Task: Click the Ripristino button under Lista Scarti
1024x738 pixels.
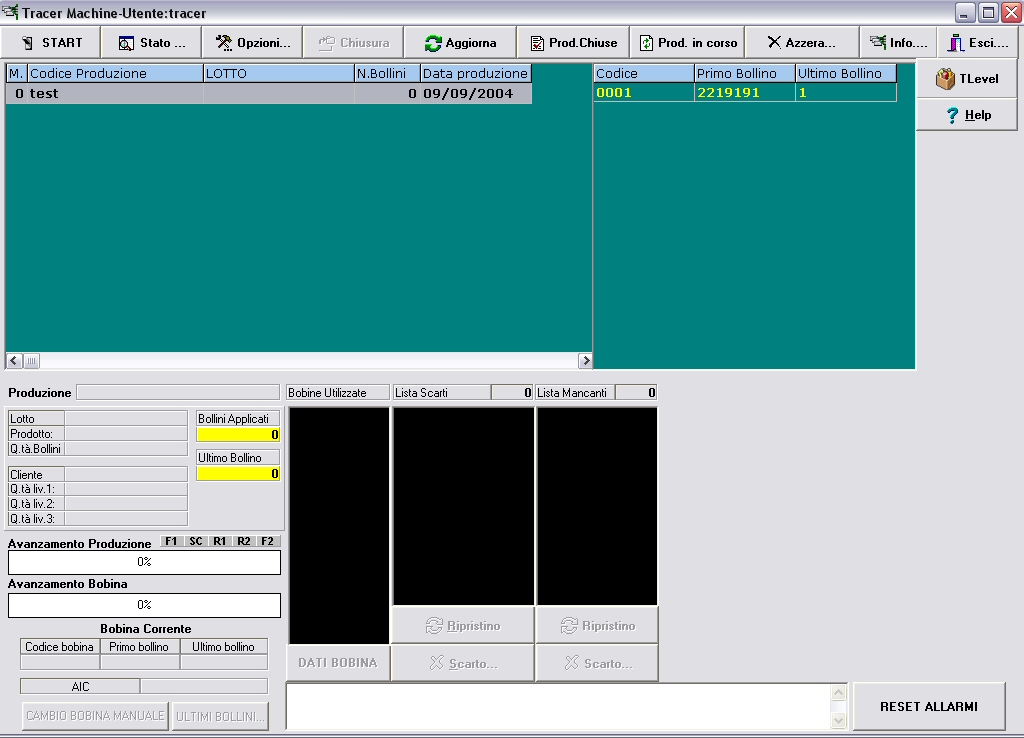Action: 463,626
